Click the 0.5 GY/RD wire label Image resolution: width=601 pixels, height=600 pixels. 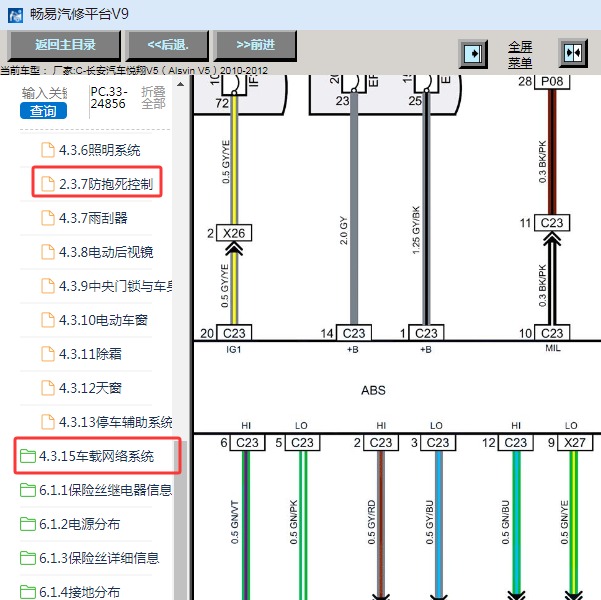tap(371, 522)
